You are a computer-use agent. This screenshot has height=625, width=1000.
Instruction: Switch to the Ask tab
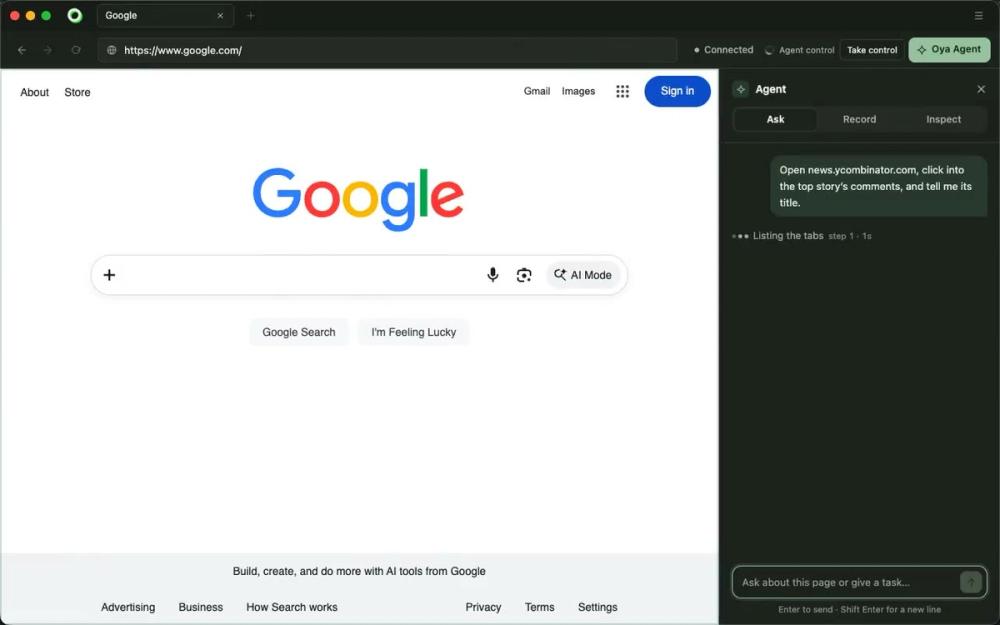click(775, 119)
